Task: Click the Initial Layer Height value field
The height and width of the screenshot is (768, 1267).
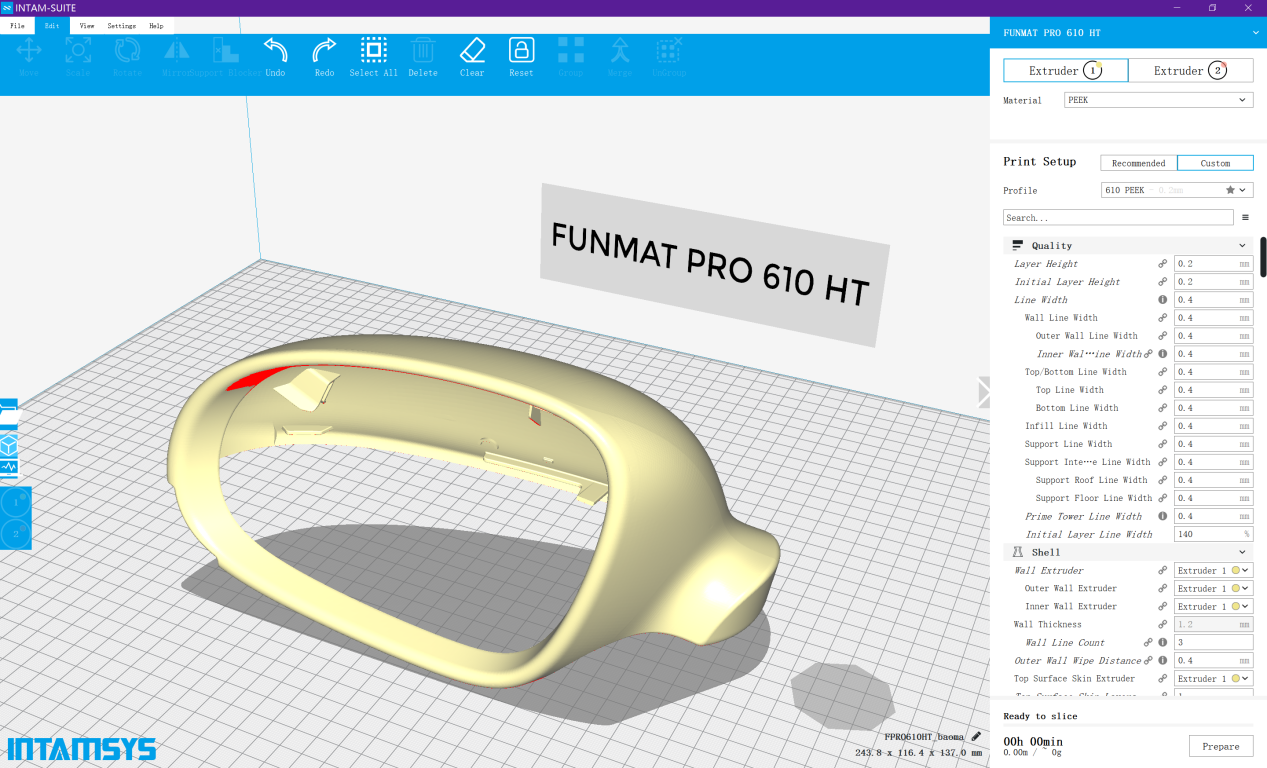Action: point(1213,282)
